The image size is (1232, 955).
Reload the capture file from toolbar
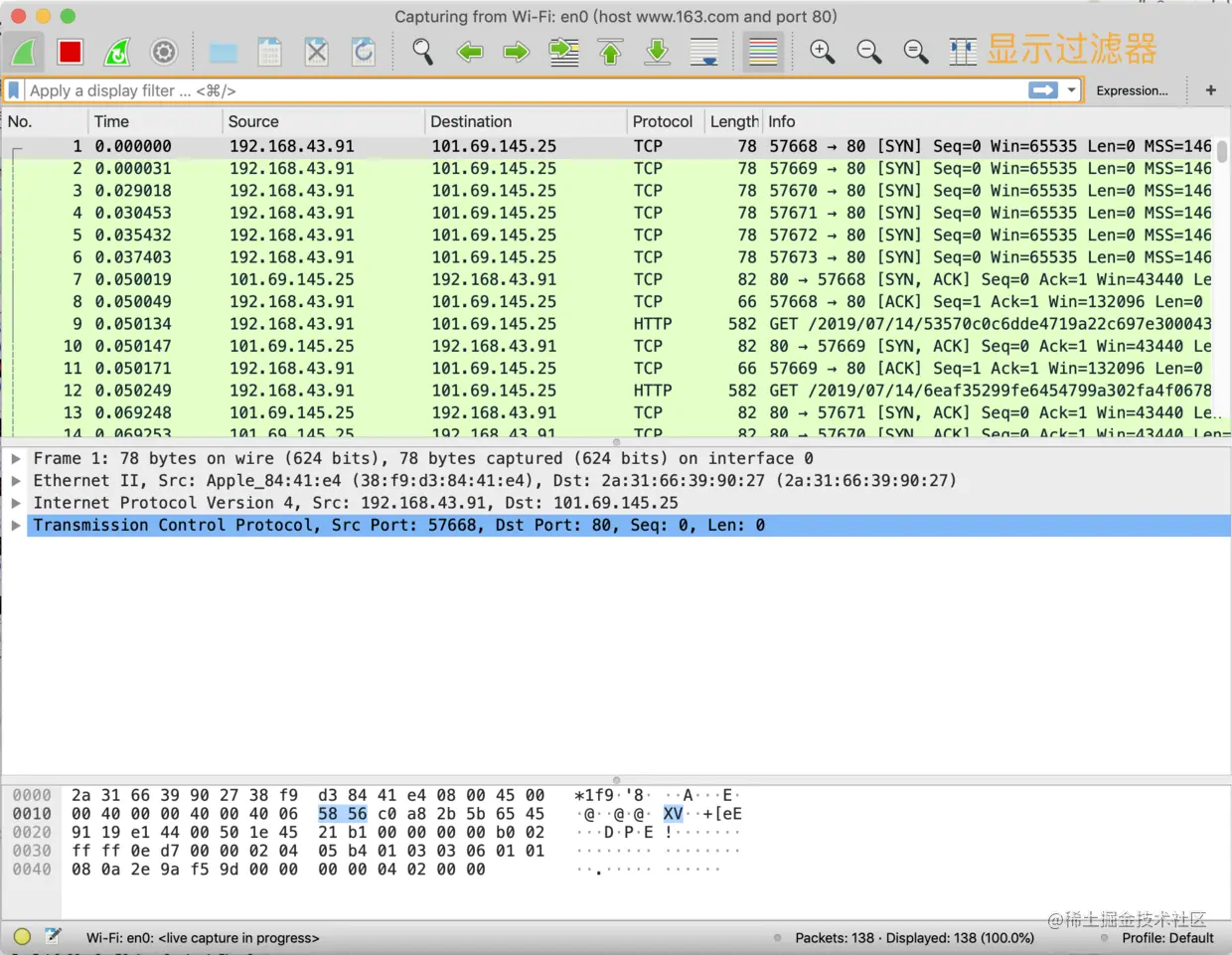coord(363,52)
